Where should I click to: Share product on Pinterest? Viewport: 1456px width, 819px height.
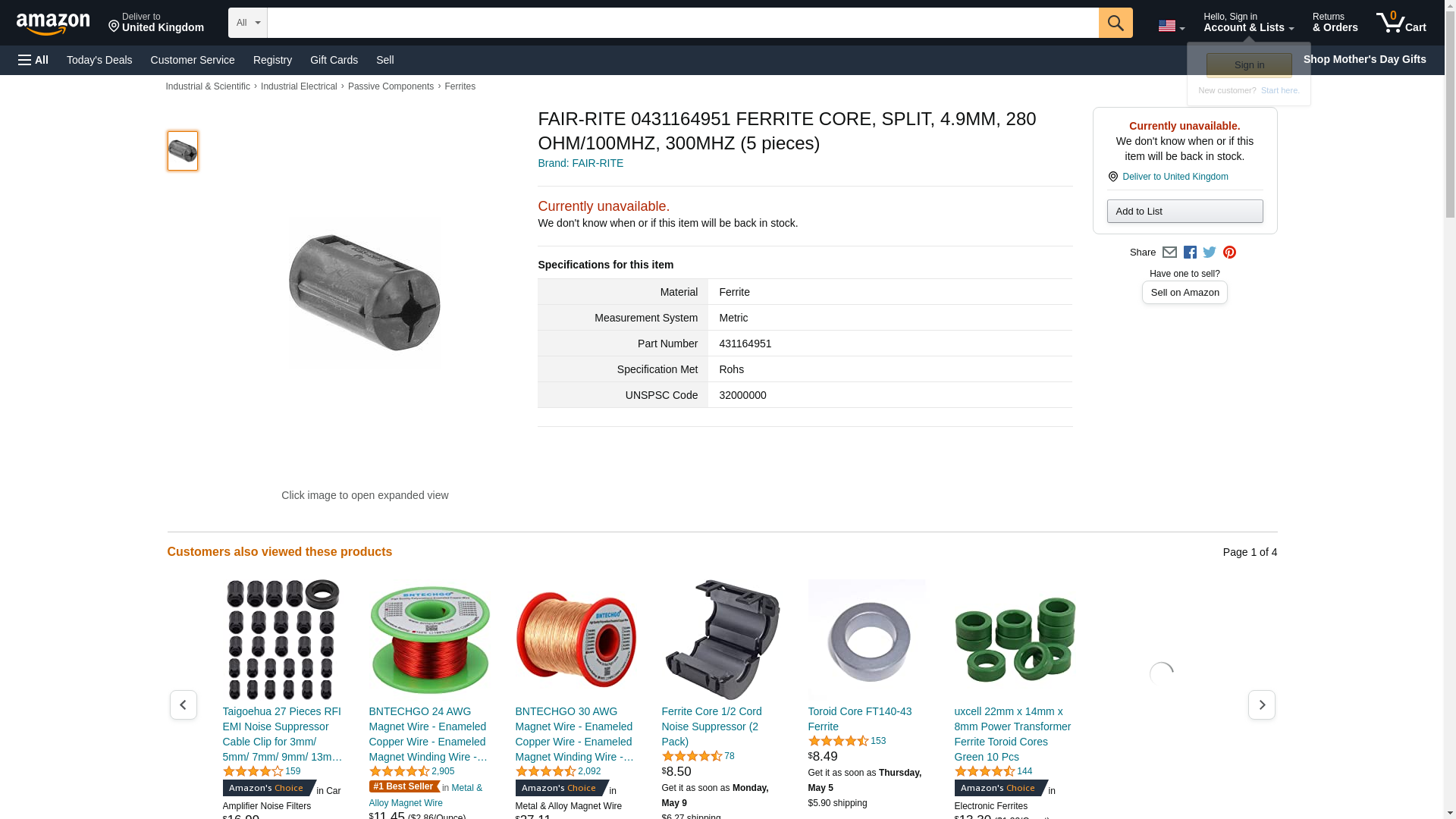pos(1229,253)
